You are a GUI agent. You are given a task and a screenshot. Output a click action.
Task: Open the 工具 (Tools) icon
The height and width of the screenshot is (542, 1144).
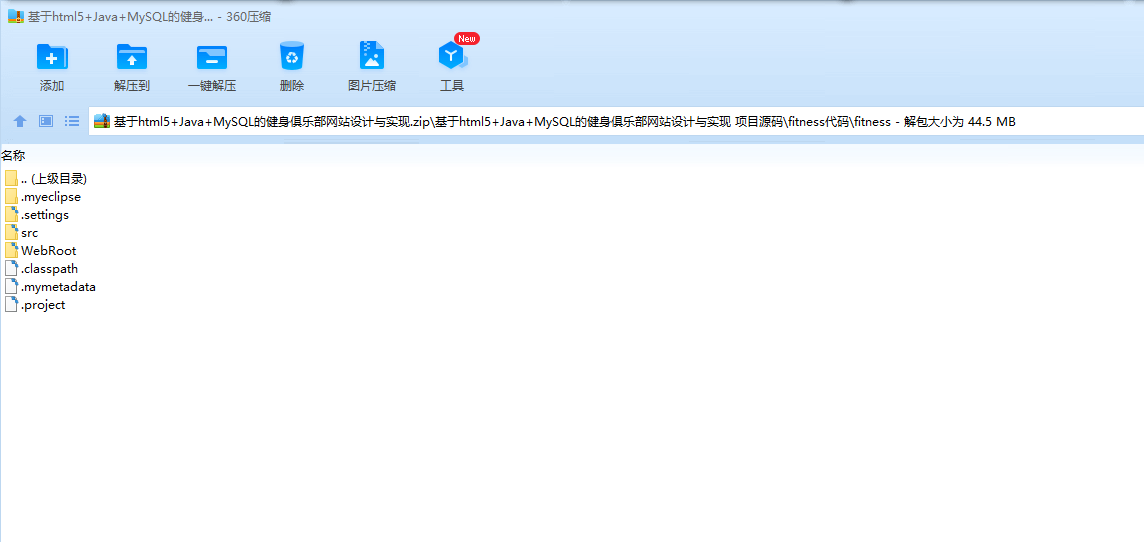point(452,55)
